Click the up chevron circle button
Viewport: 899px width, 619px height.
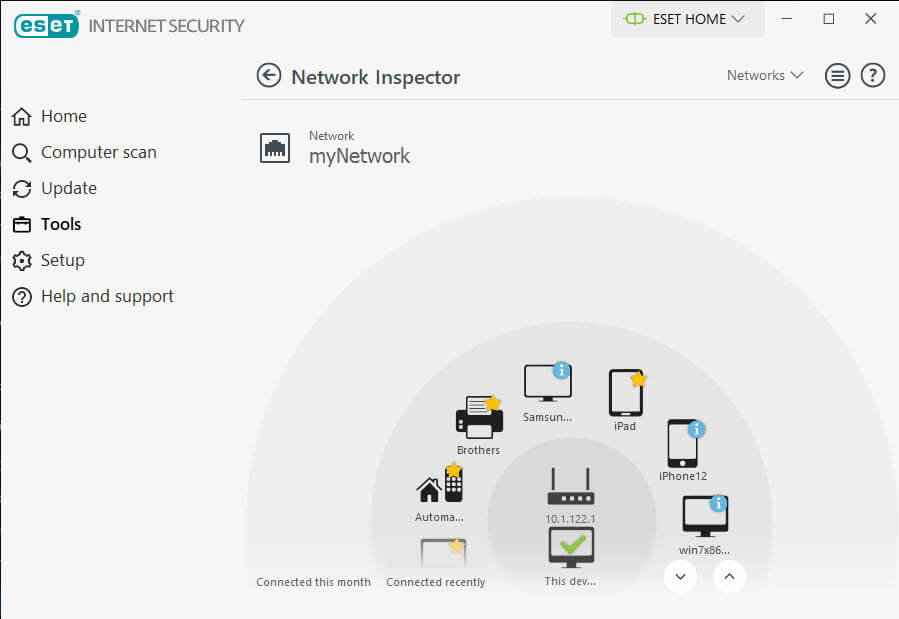729,577
